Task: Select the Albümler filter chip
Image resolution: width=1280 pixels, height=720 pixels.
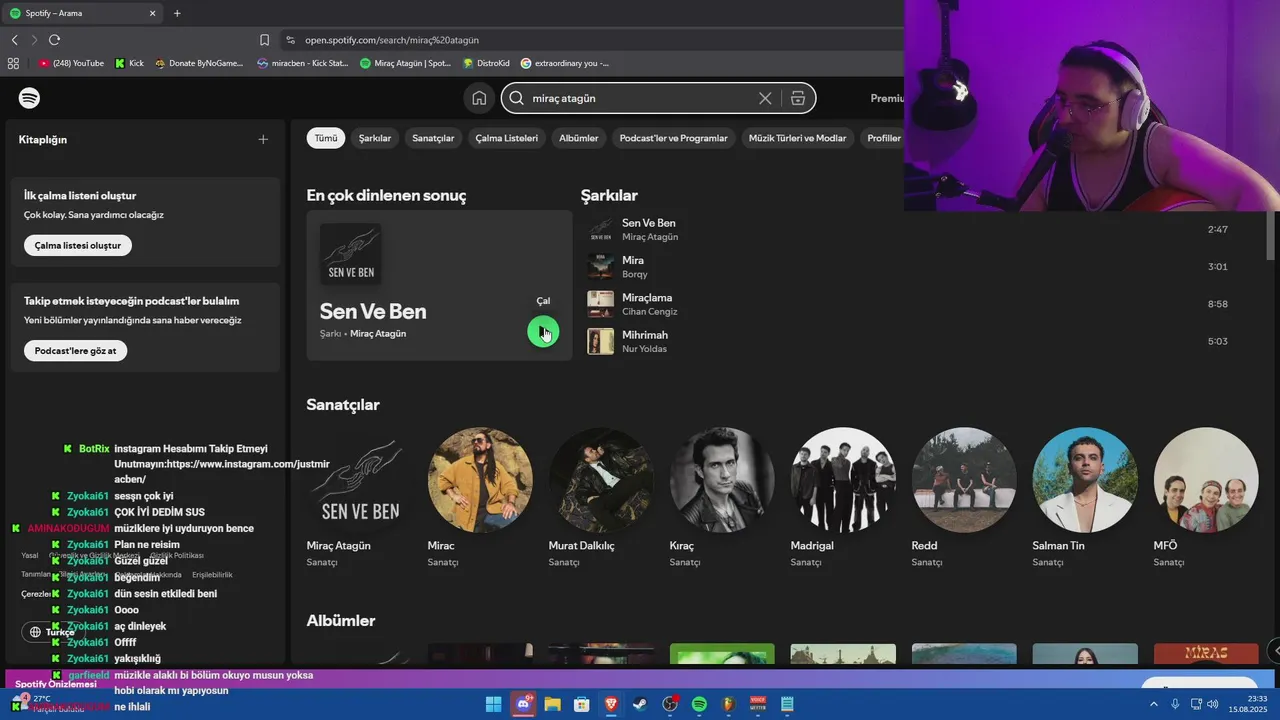Action: click(x=578, y=138)
